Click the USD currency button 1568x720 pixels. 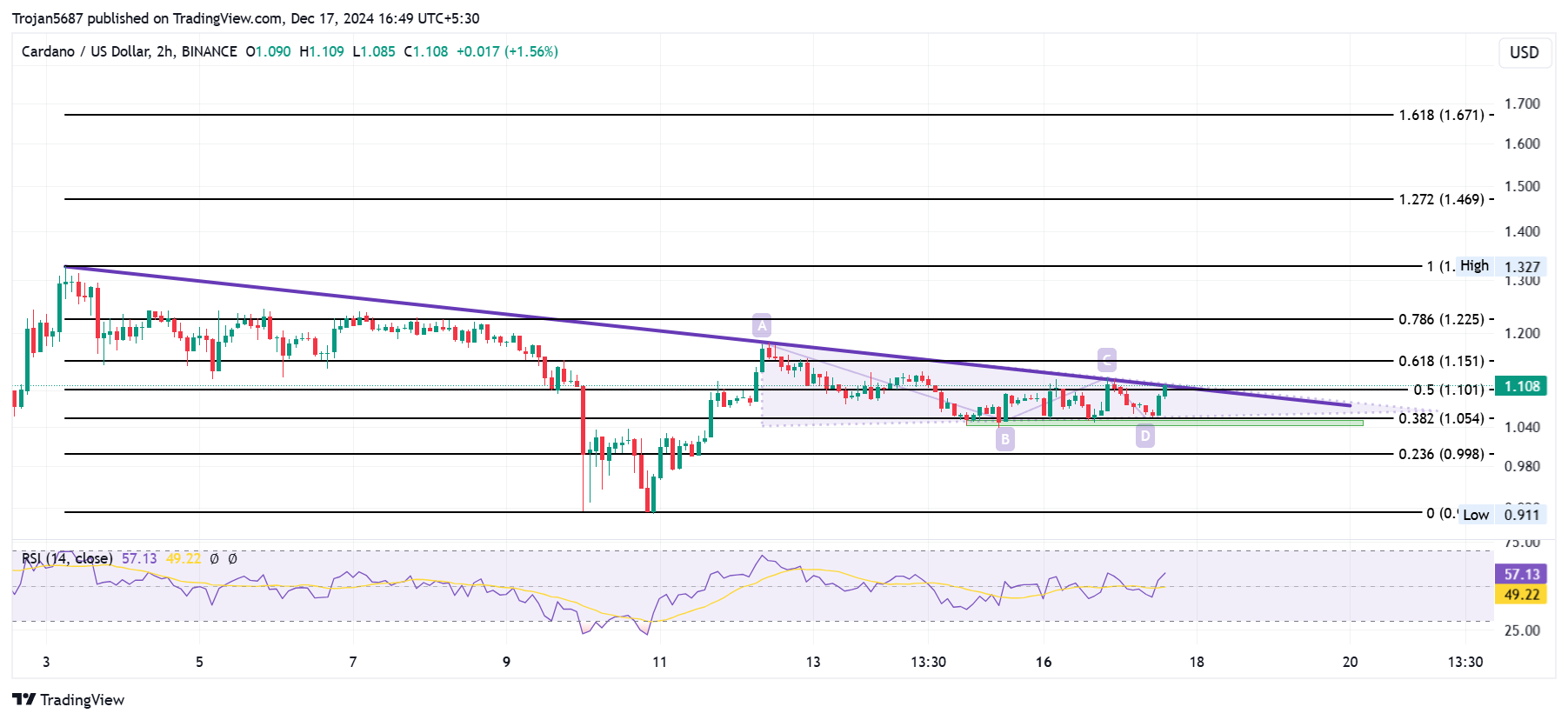[x=1524, y=52]
